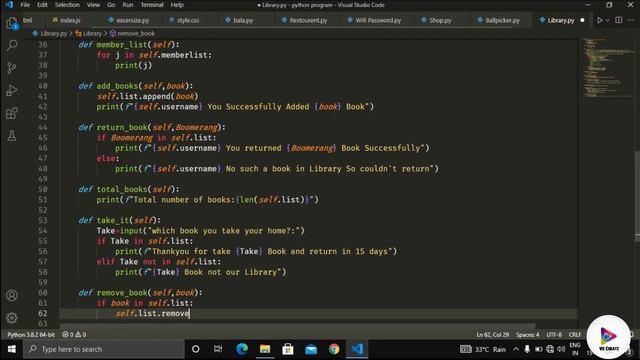
Task: Open File Explorer from taskbar
Action: point(265,349)
